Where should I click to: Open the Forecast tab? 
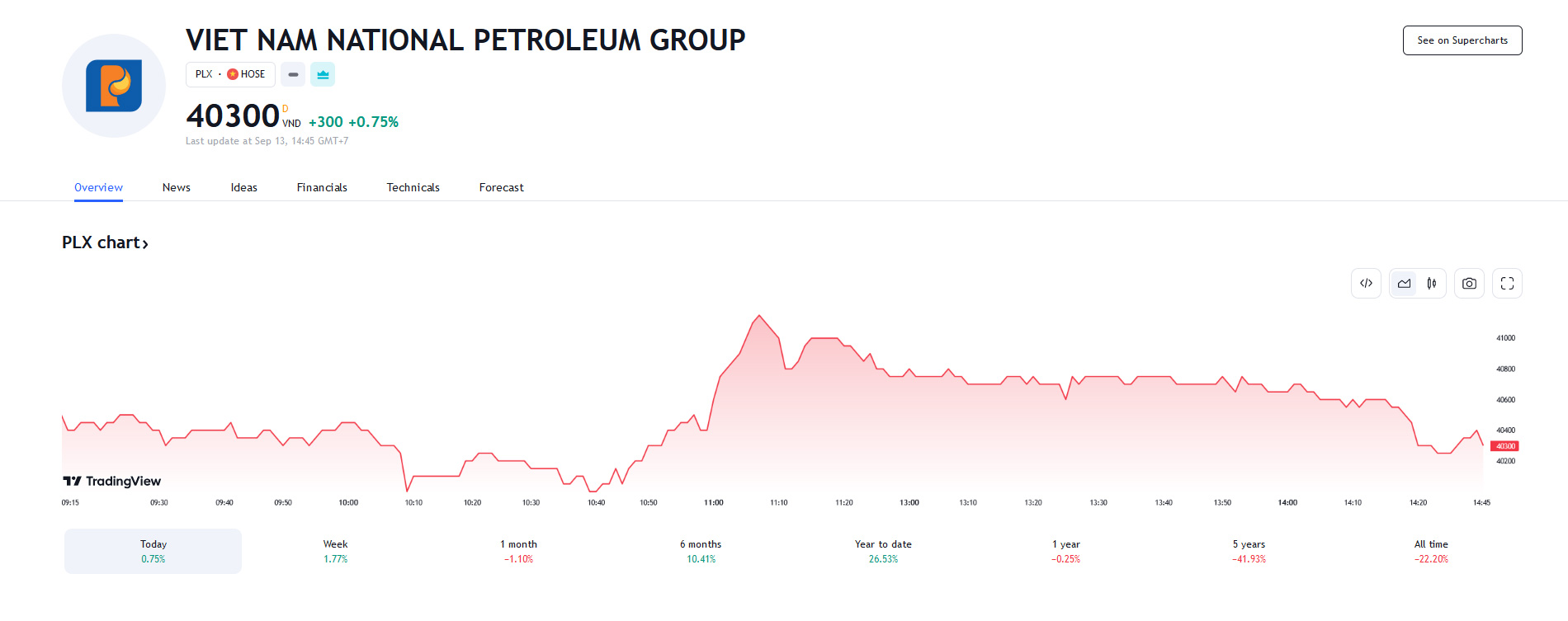click(501, 187)
